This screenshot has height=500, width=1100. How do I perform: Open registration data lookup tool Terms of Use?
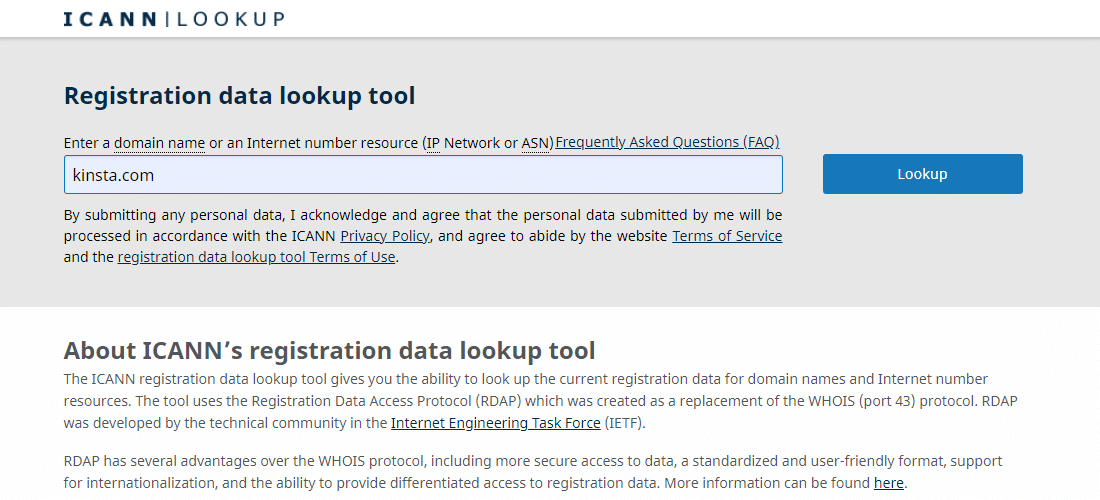[257, 257]
